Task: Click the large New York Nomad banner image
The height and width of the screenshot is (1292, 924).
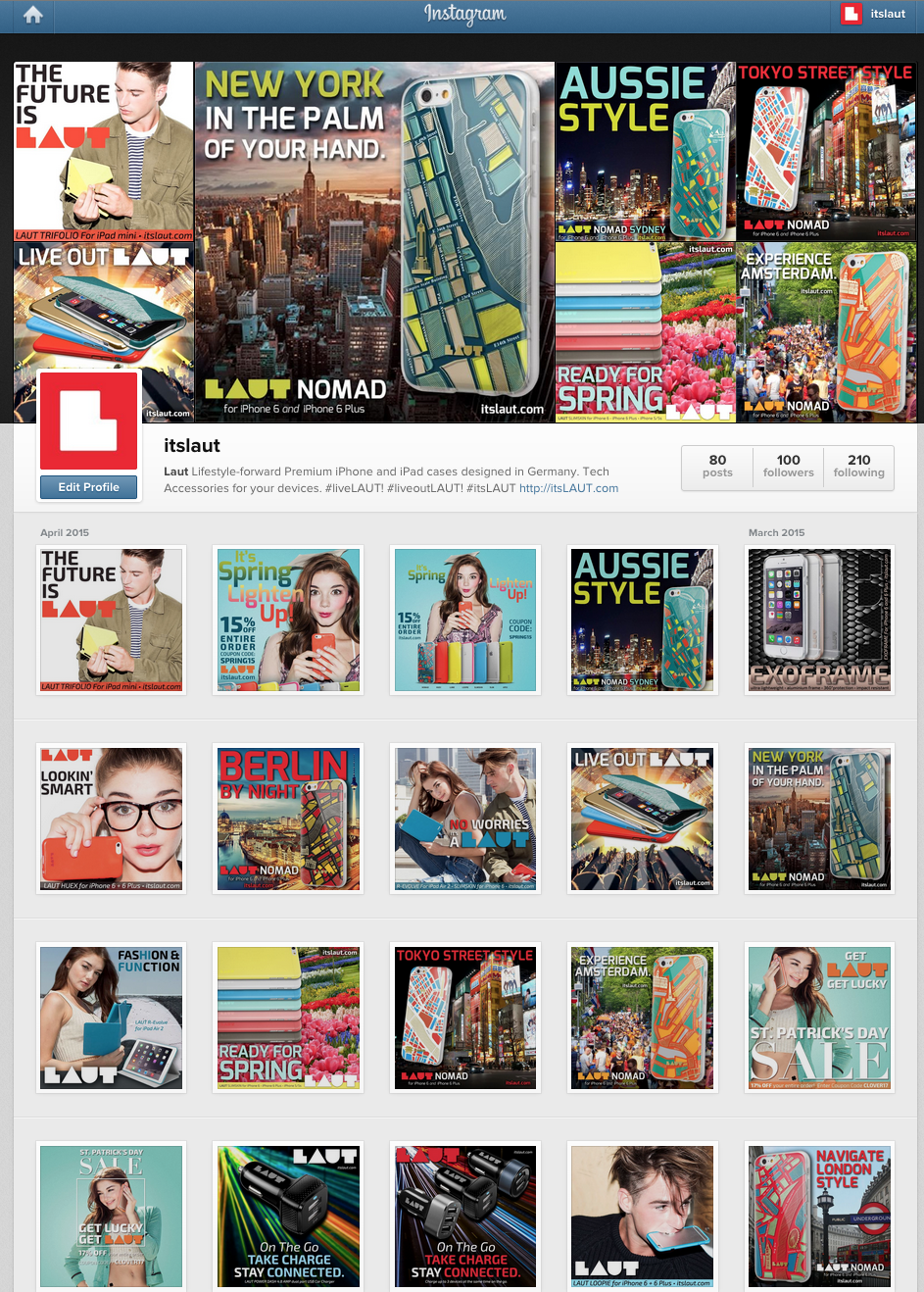Action: 374,242
